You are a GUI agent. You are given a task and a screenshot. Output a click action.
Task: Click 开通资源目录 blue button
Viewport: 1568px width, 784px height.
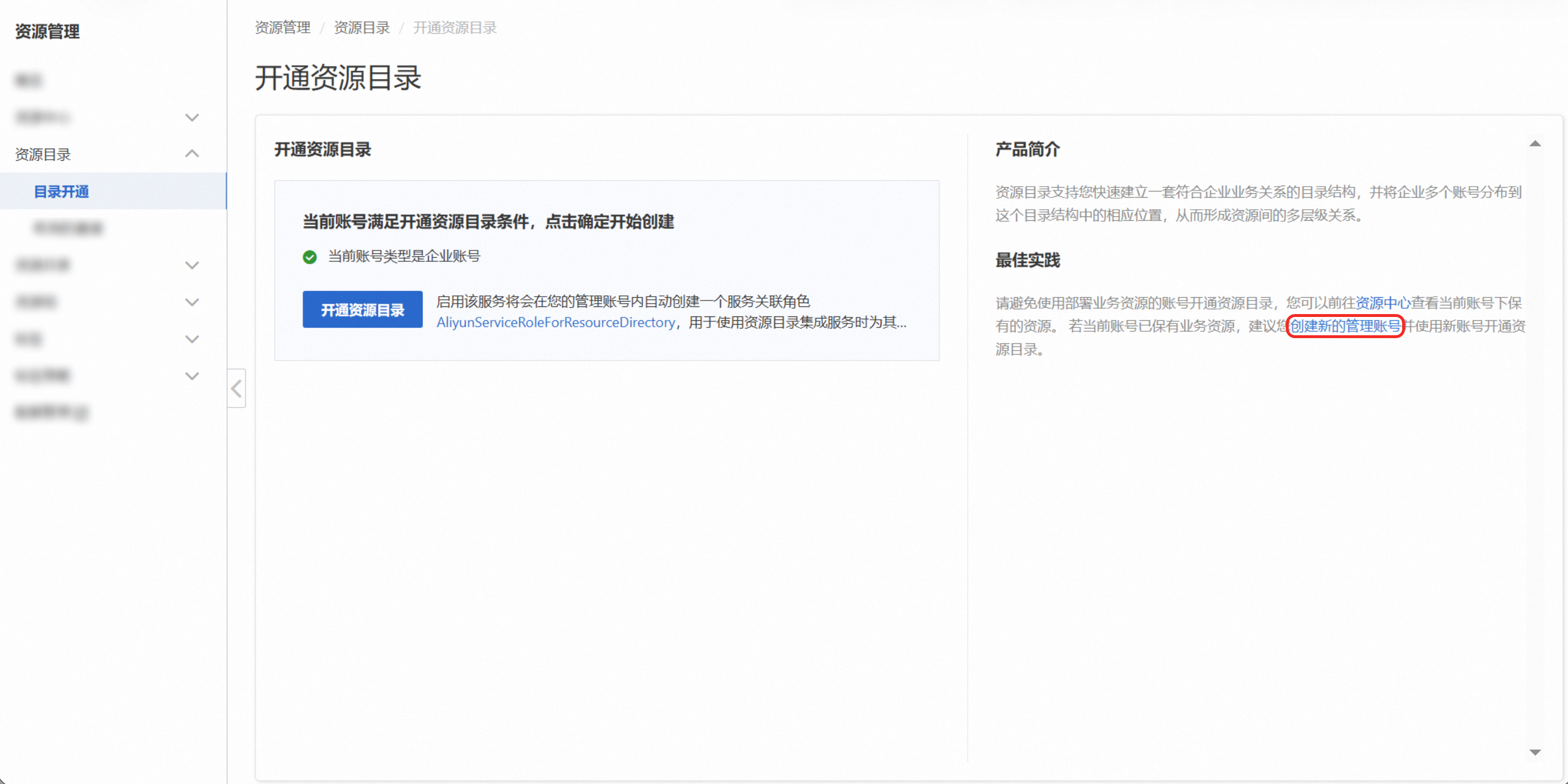[x=362, y=309]
